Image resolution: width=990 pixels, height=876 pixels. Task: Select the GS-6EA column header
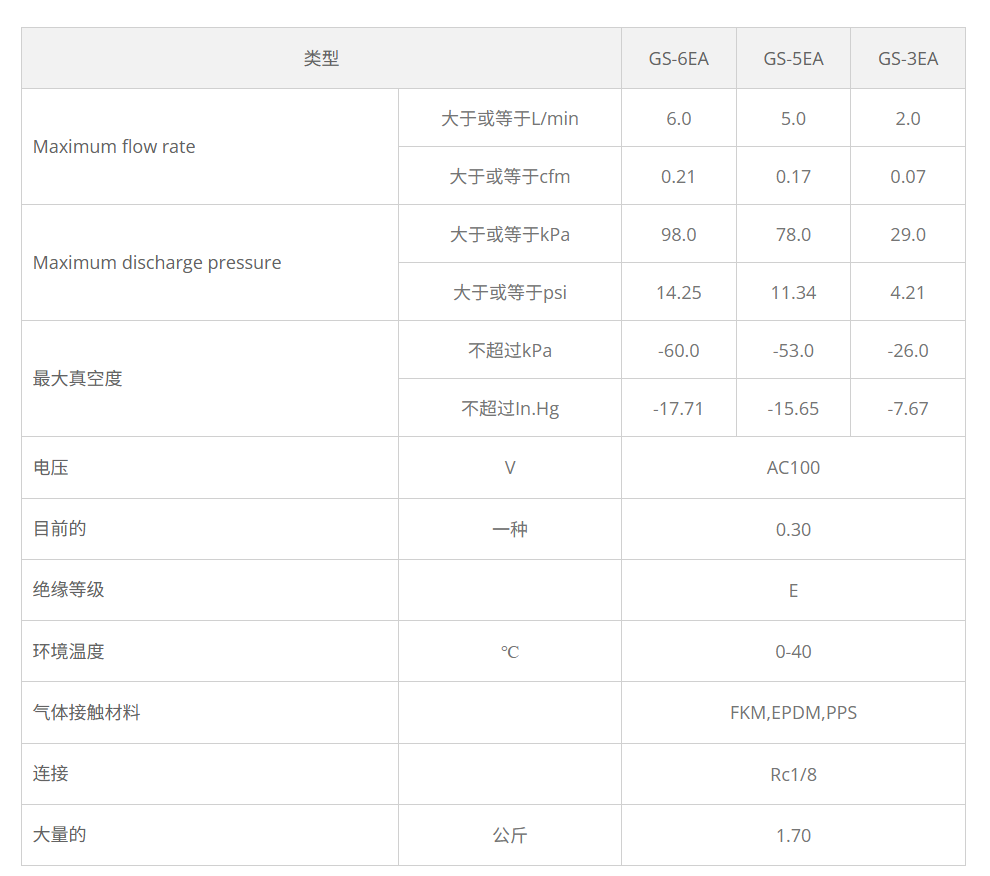(679, 58)
